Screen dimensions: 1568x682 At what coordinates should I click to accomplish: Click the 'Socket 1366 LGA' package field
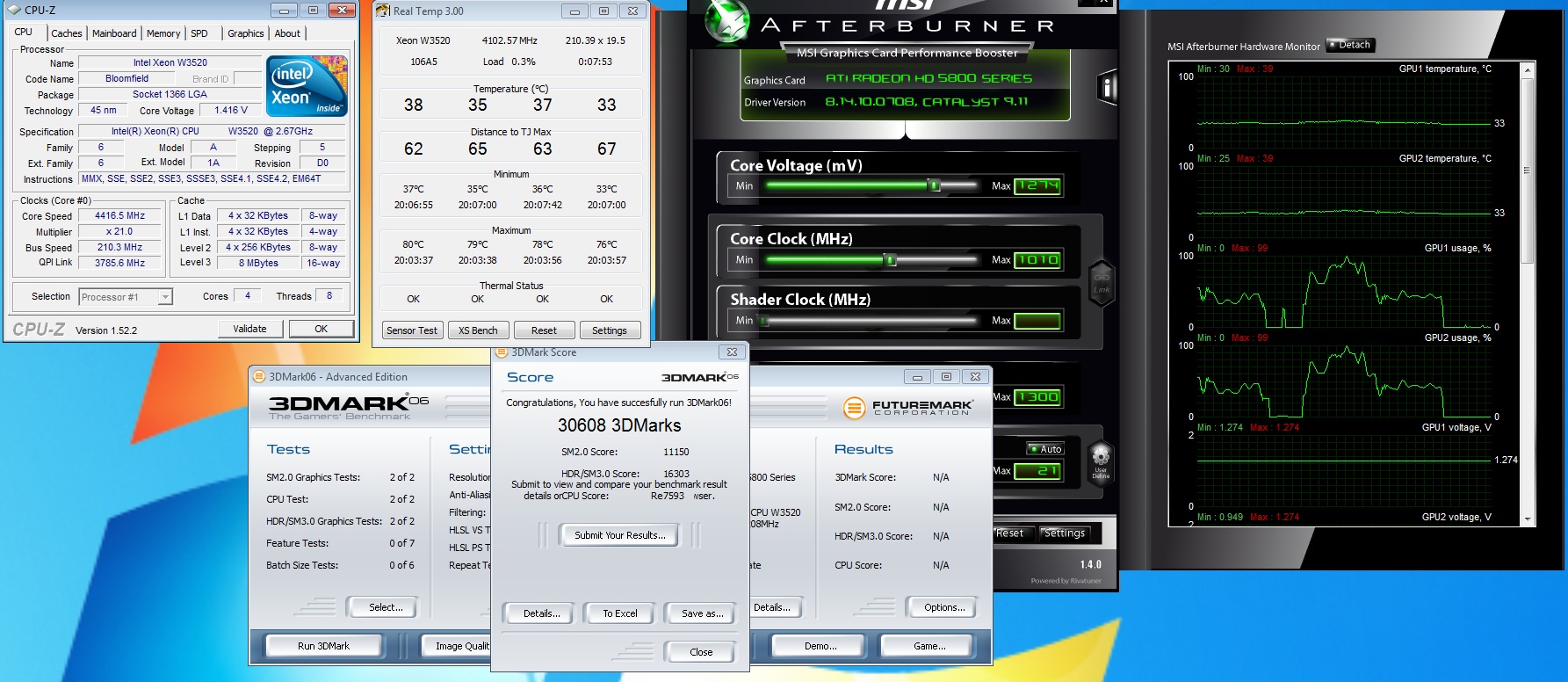pos(170,95)
